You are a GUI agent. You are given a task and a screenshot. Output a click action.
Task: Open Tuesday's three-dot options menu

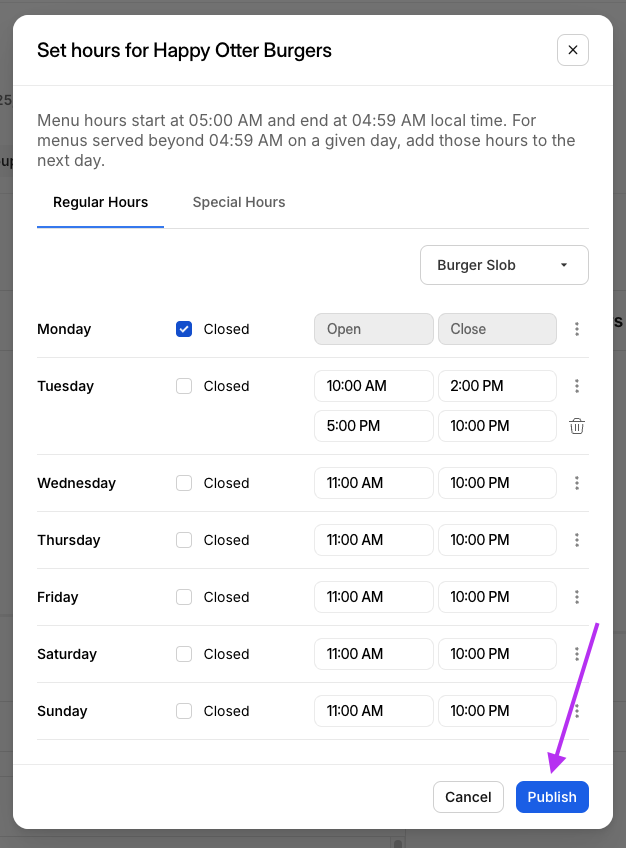pyautogui.click(x=577, y=386)
